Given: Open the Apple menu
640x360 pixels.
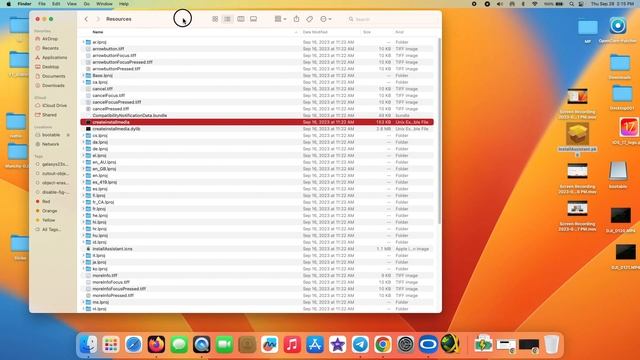Looking at the screenshot, I should (x=9, y=4).
